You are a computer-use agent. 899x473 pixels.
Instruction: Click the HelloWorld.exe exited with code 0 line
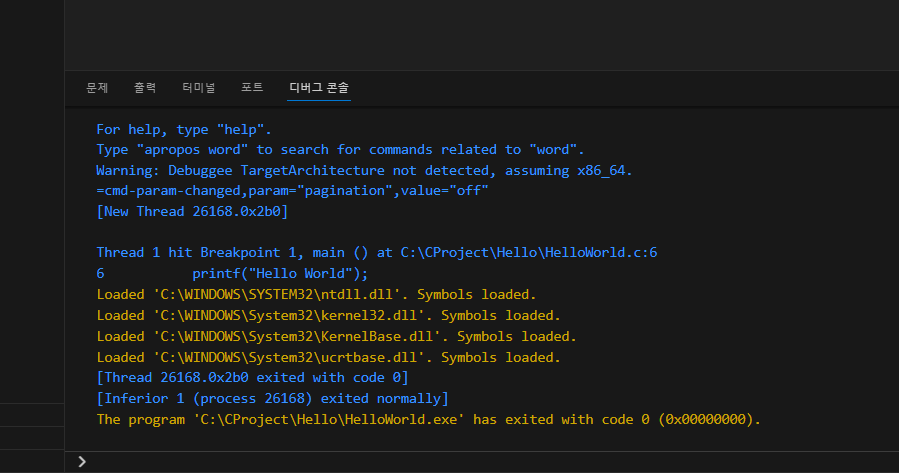tap(428, 420)
